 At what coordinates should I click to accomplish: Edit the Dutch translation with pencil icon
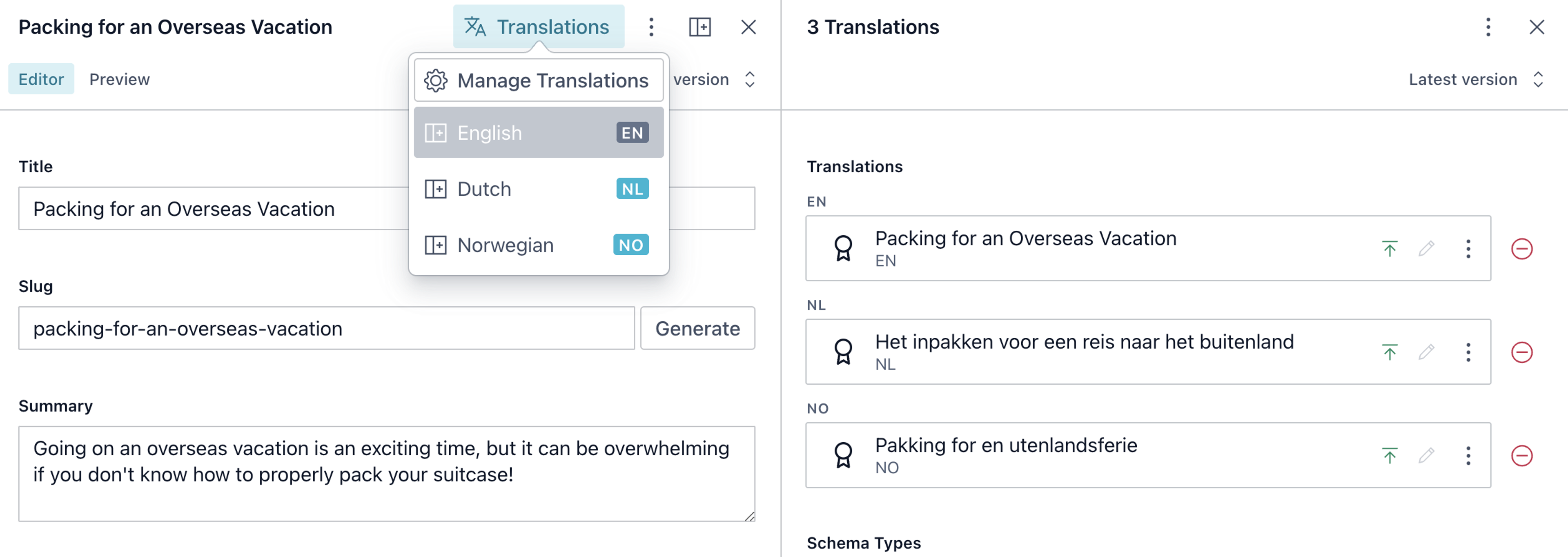tap(1425, 352)
